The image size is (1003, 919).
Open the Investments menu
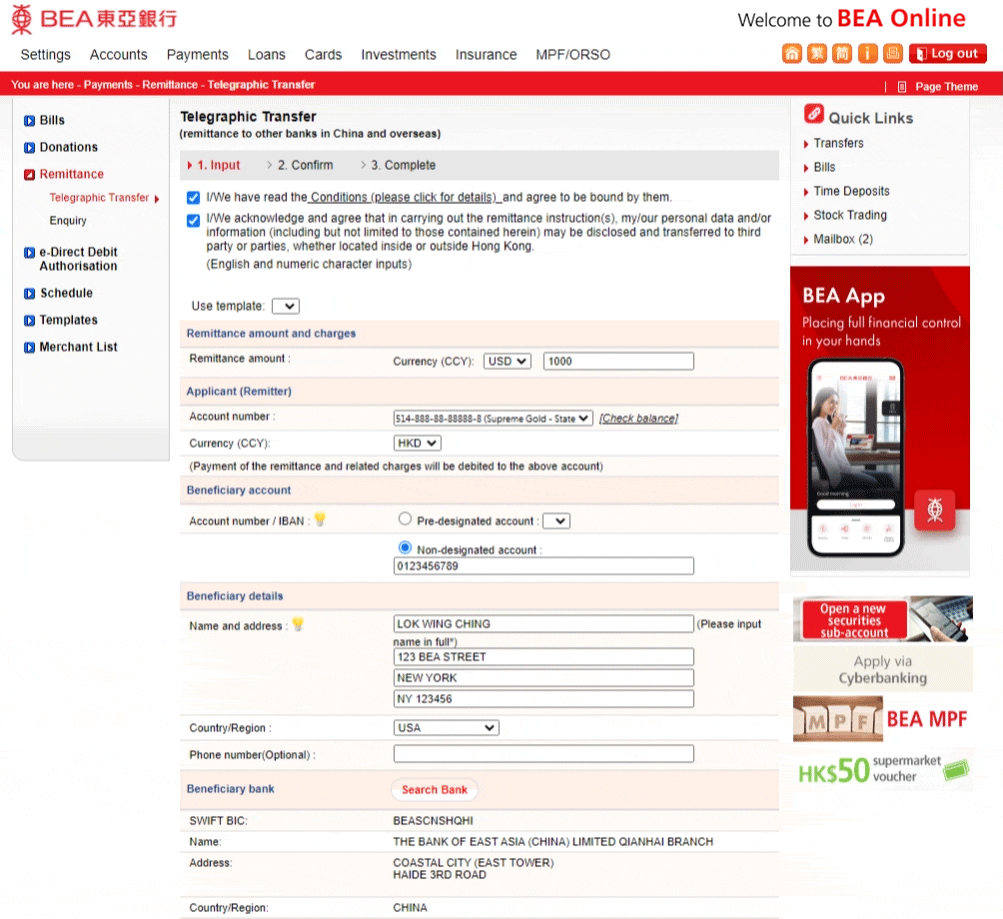tap(399, 55)
